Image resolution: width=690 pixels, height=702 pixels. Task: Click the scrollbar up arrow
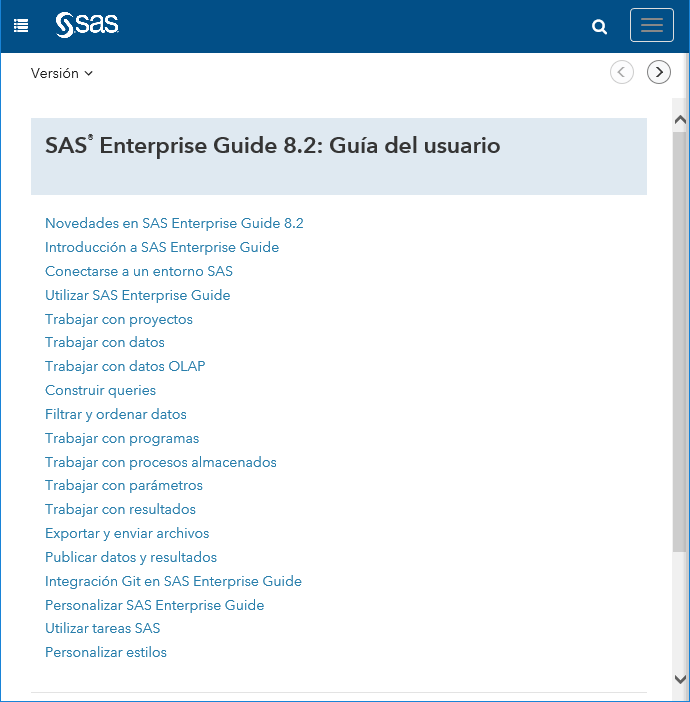tap(680, 118)
